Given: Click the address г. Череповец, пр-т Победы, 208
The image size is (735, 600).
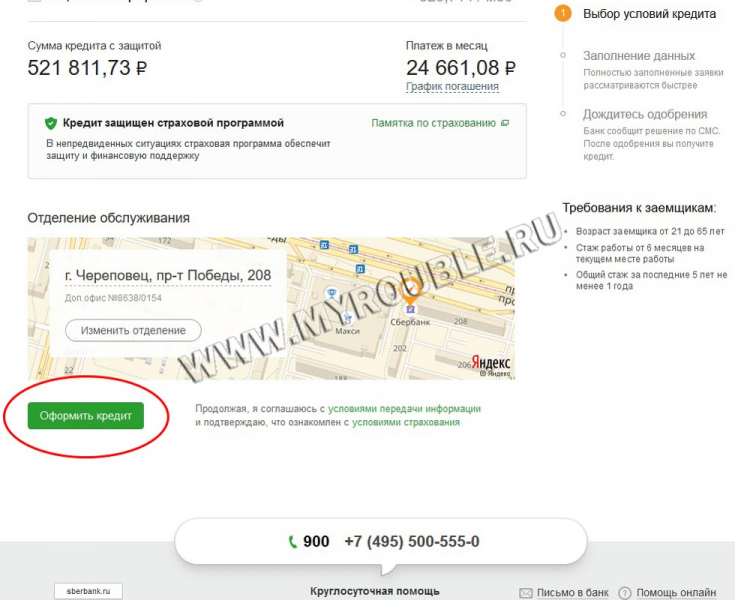Looking at the screenshot, I should point(168,276).
